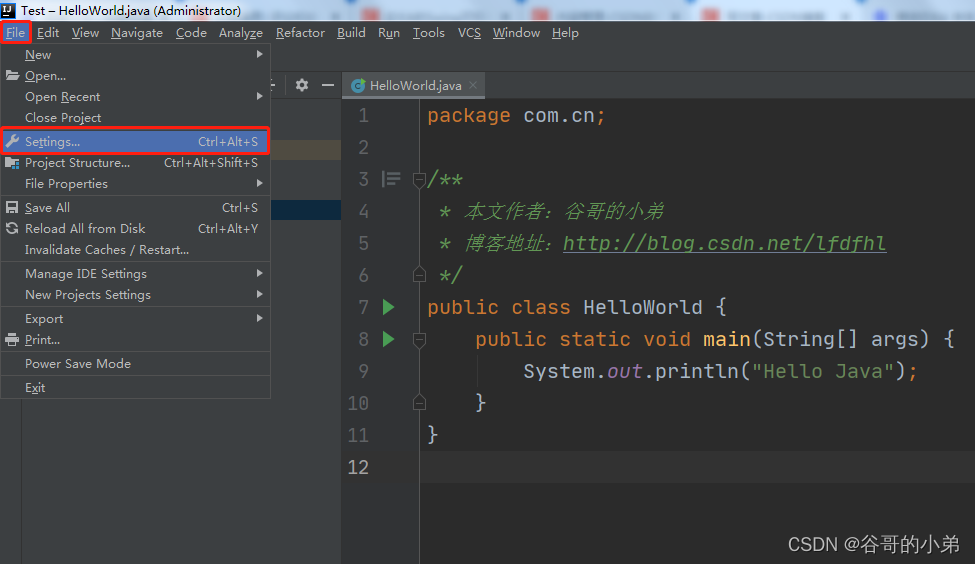Click the printer icon beside Print
Screen dimensions: 975x564
(12, 340)
